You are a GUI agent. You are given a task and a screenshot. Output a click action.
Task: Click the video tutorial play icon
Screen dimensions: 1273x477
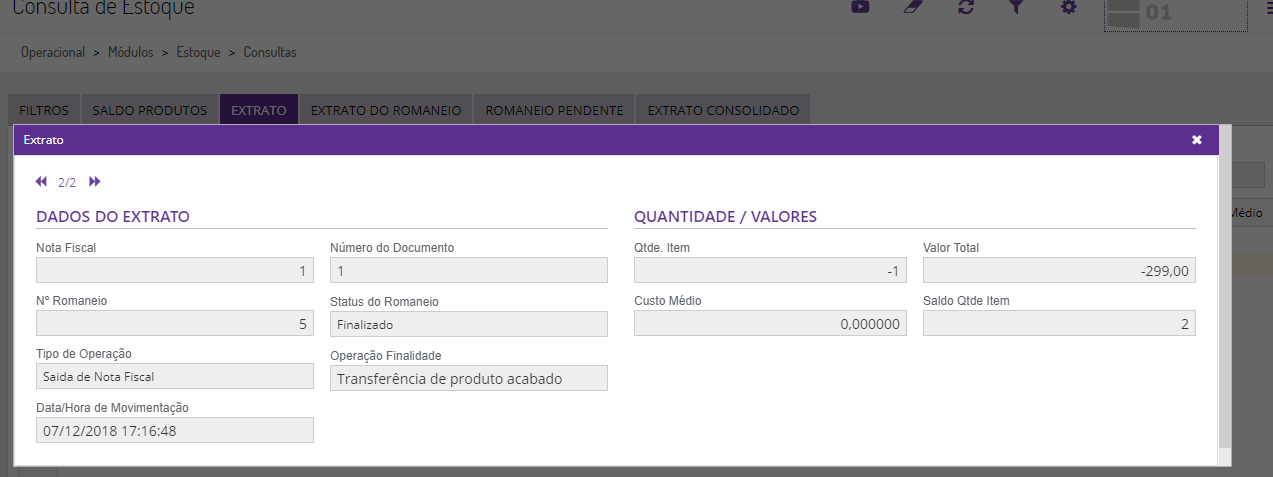pos(859,7)
